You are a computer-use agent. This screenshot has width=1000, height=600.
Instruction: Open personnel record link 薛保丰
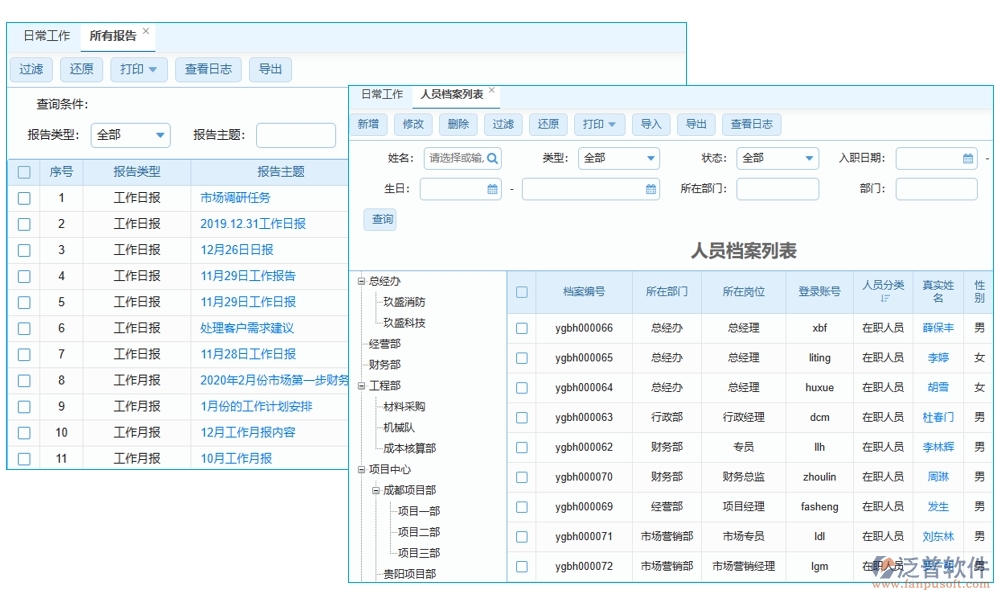click(937, 328)
